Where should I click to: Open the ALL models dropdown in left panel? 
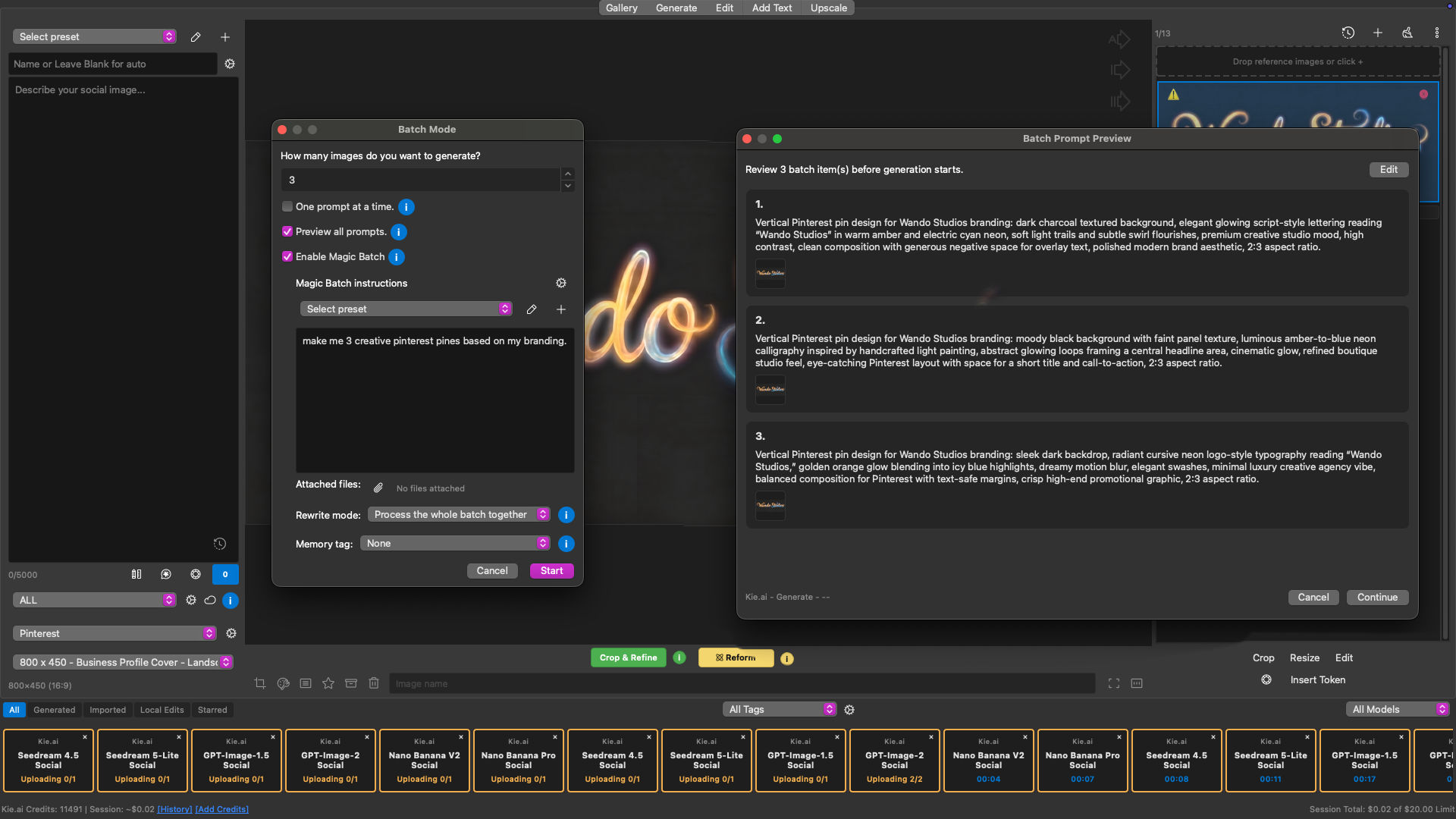coord(95,600)
